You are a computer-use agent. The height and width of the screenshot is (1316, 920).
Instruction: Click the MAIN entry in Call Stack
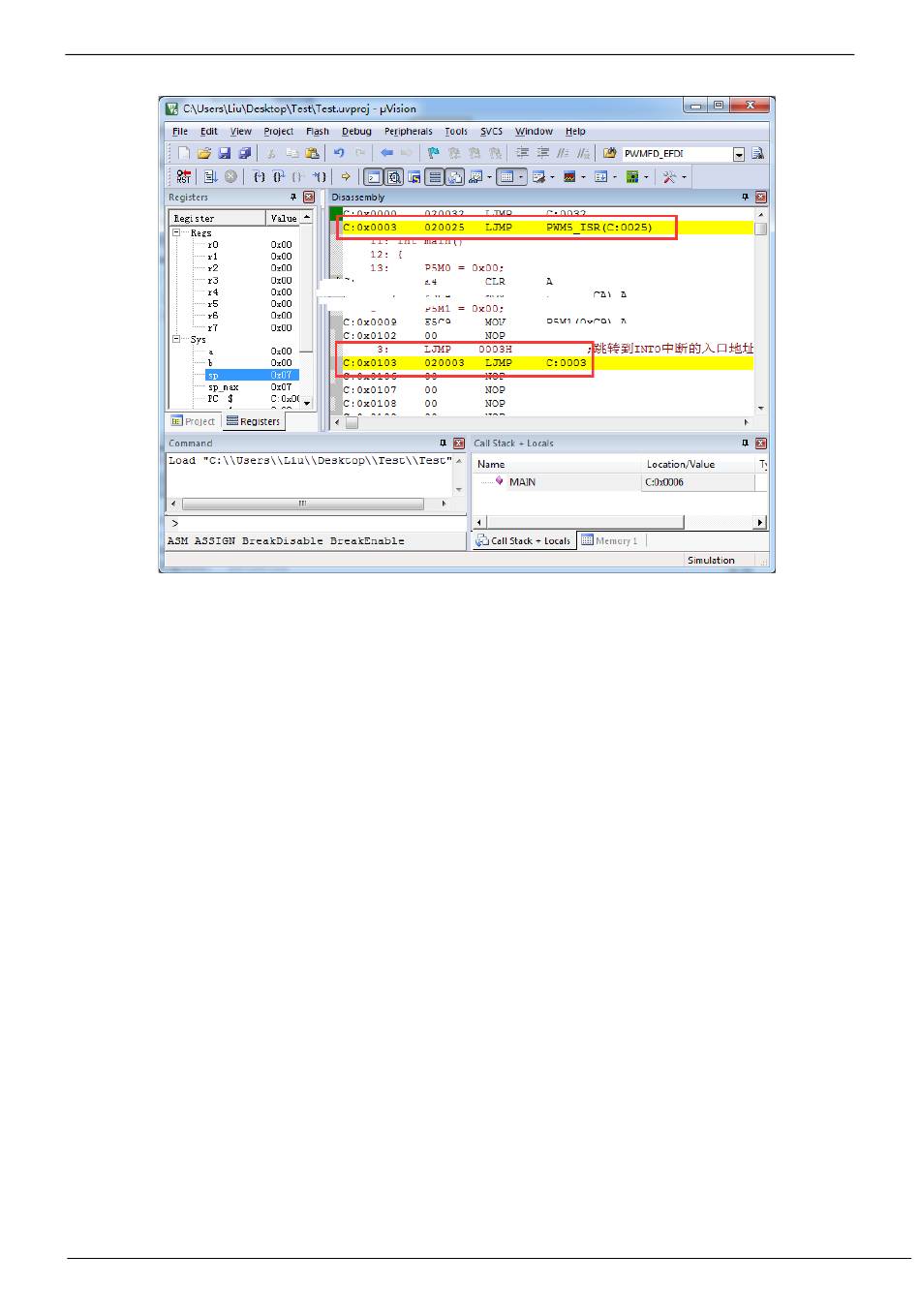tap(522, 481)
